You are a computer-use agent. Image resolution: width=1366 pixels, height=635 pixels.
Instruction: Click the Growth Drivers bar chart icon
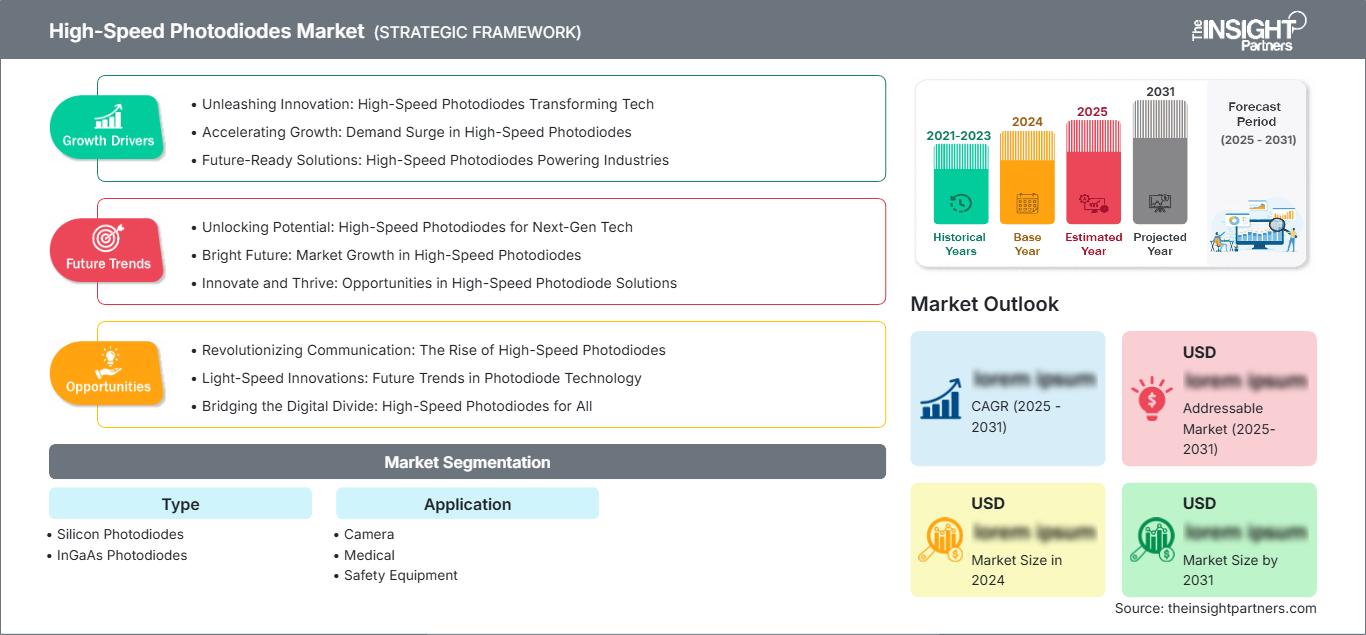(108, 116)
